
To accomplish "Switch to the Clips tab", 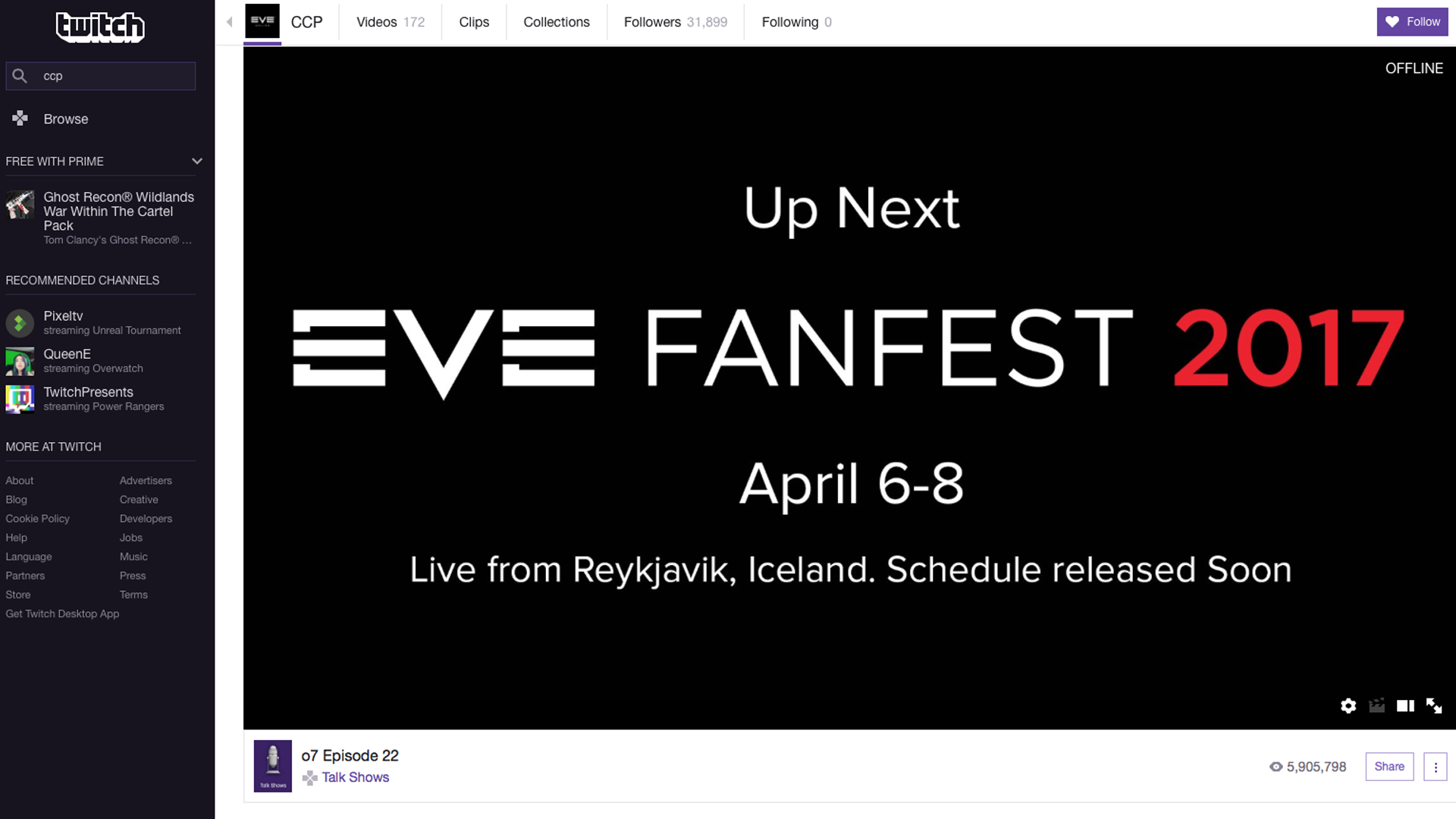I will (x=474, y=22).
